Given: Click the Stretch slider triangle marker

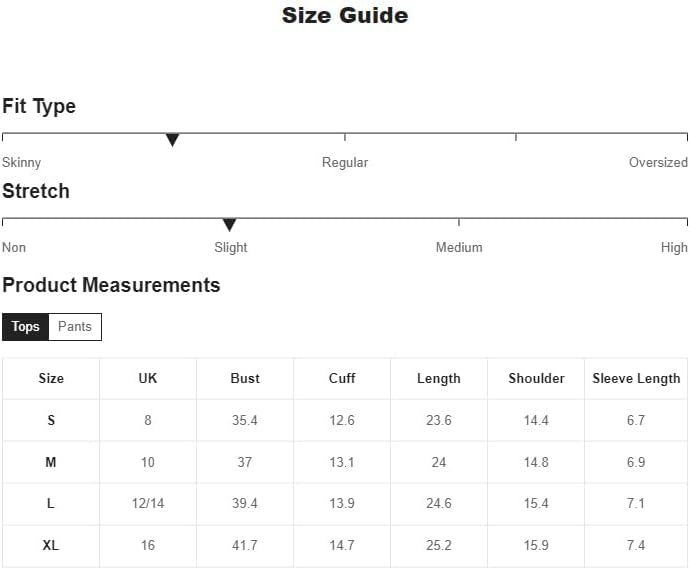Looking at the screenshot, I should (229, 225).
